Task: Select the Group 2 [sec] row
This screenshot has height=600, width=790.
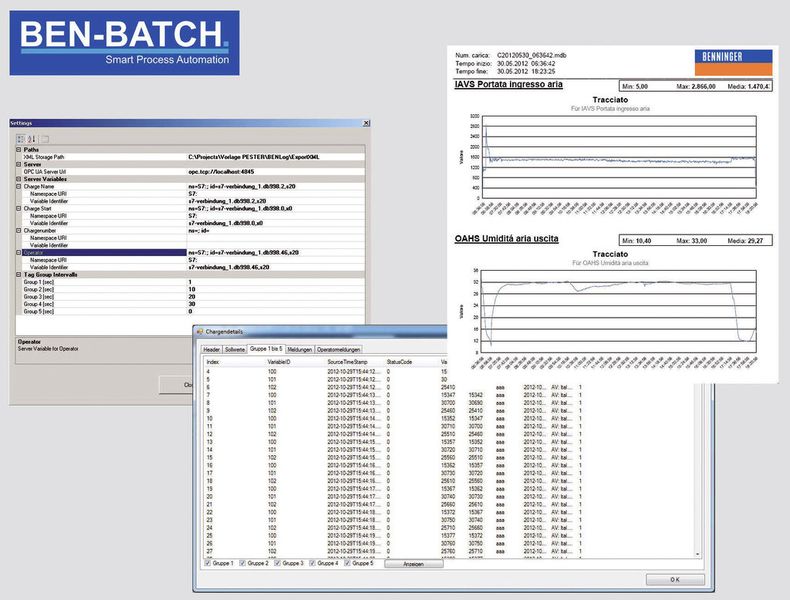Action: 190,290
